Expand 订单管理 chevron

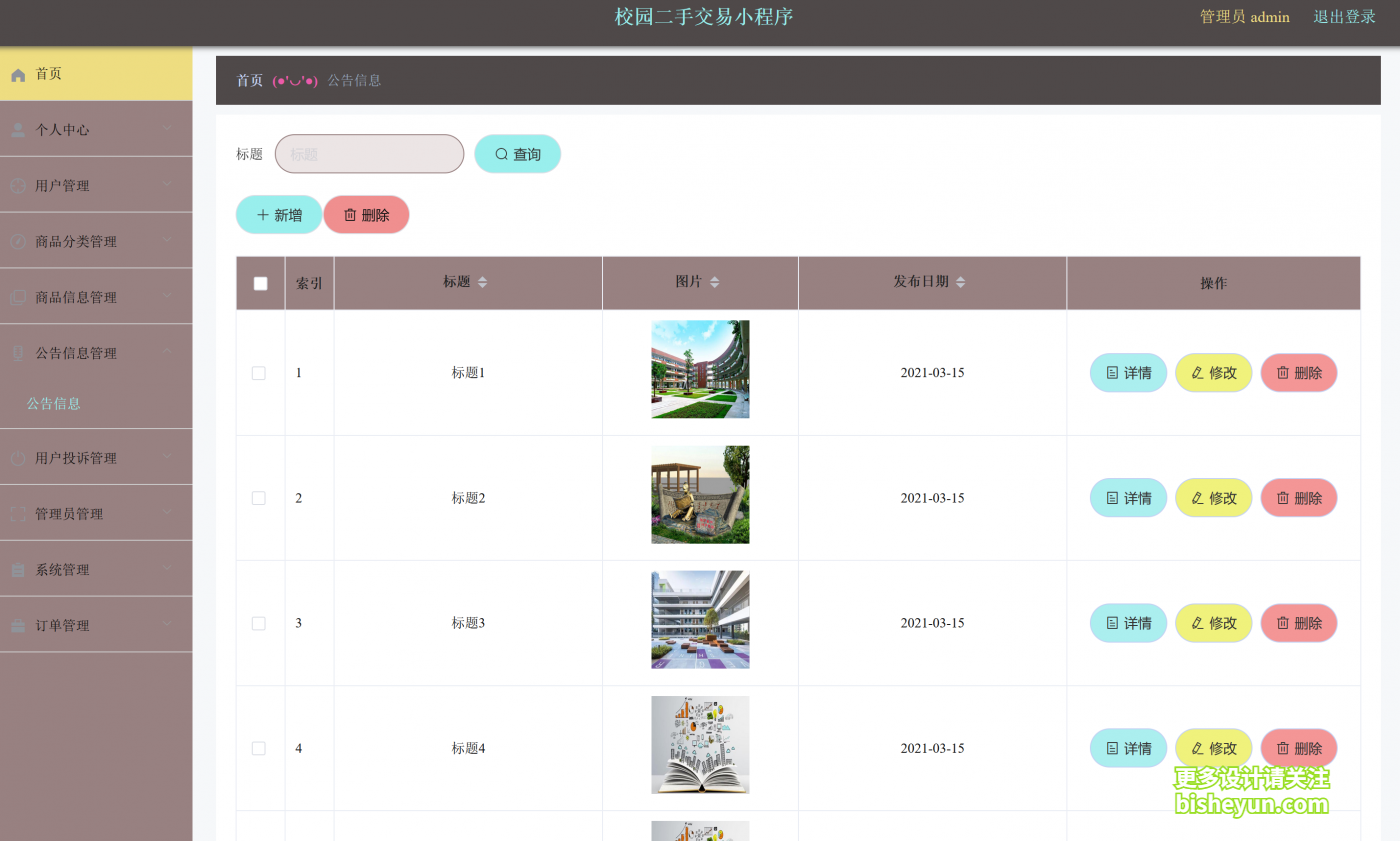coord(167,625)
